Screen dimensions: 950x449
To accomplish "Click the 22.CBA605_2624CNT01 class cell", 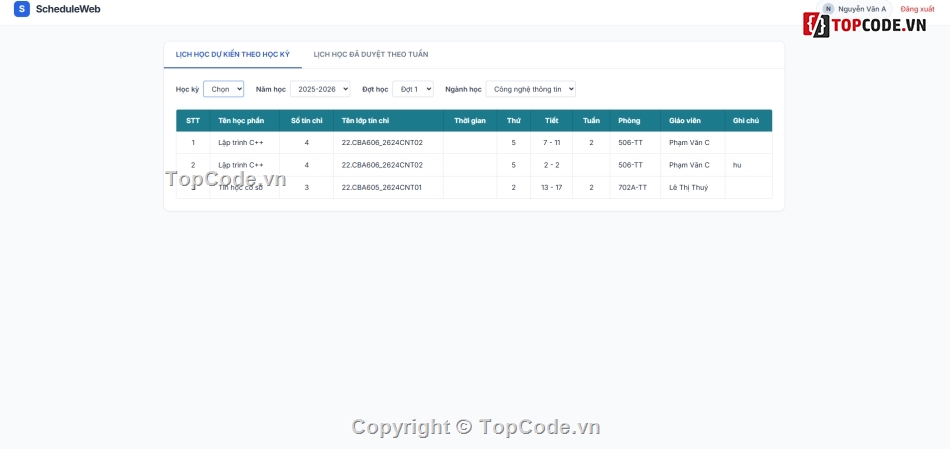I will [x=381, y=187].
